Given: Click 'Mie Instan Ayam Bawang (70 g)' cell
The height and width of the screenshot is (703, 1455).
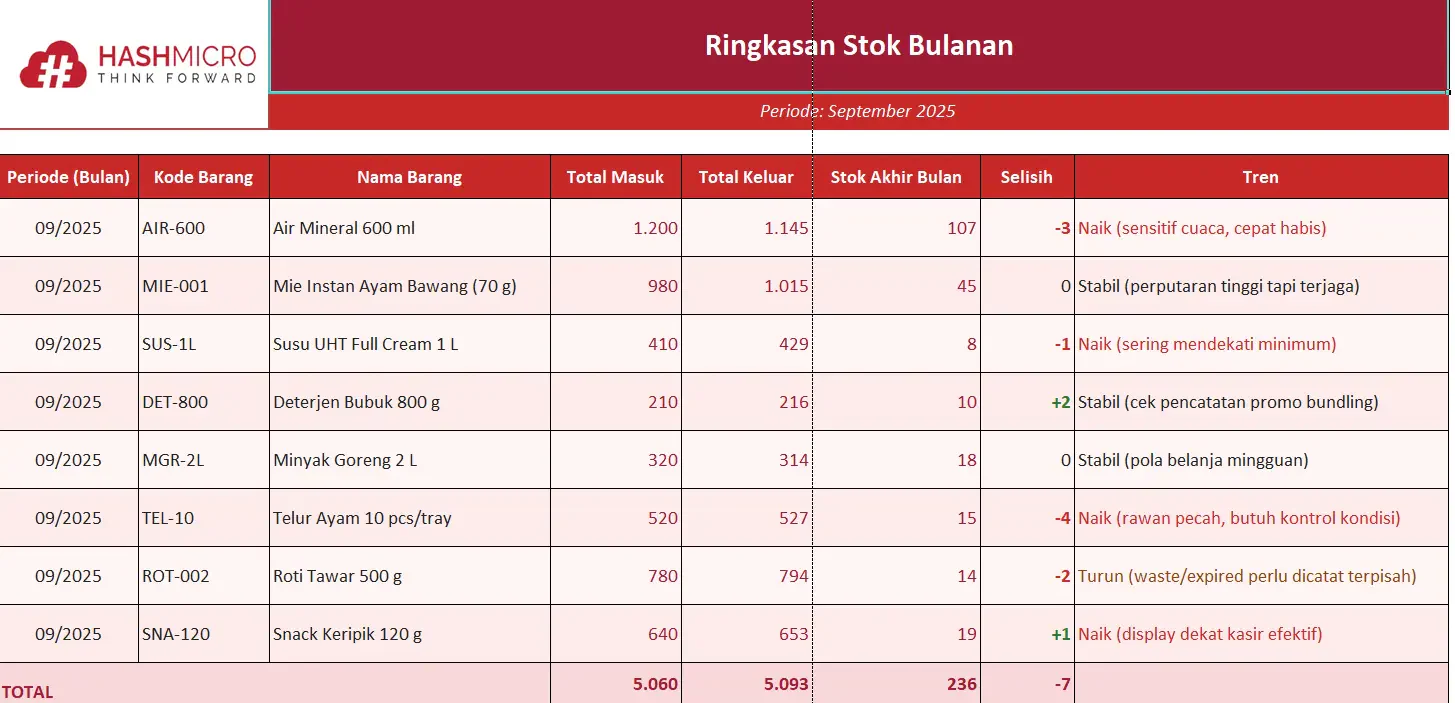Looking at the screenshot, I should click(x=410, y=286).
